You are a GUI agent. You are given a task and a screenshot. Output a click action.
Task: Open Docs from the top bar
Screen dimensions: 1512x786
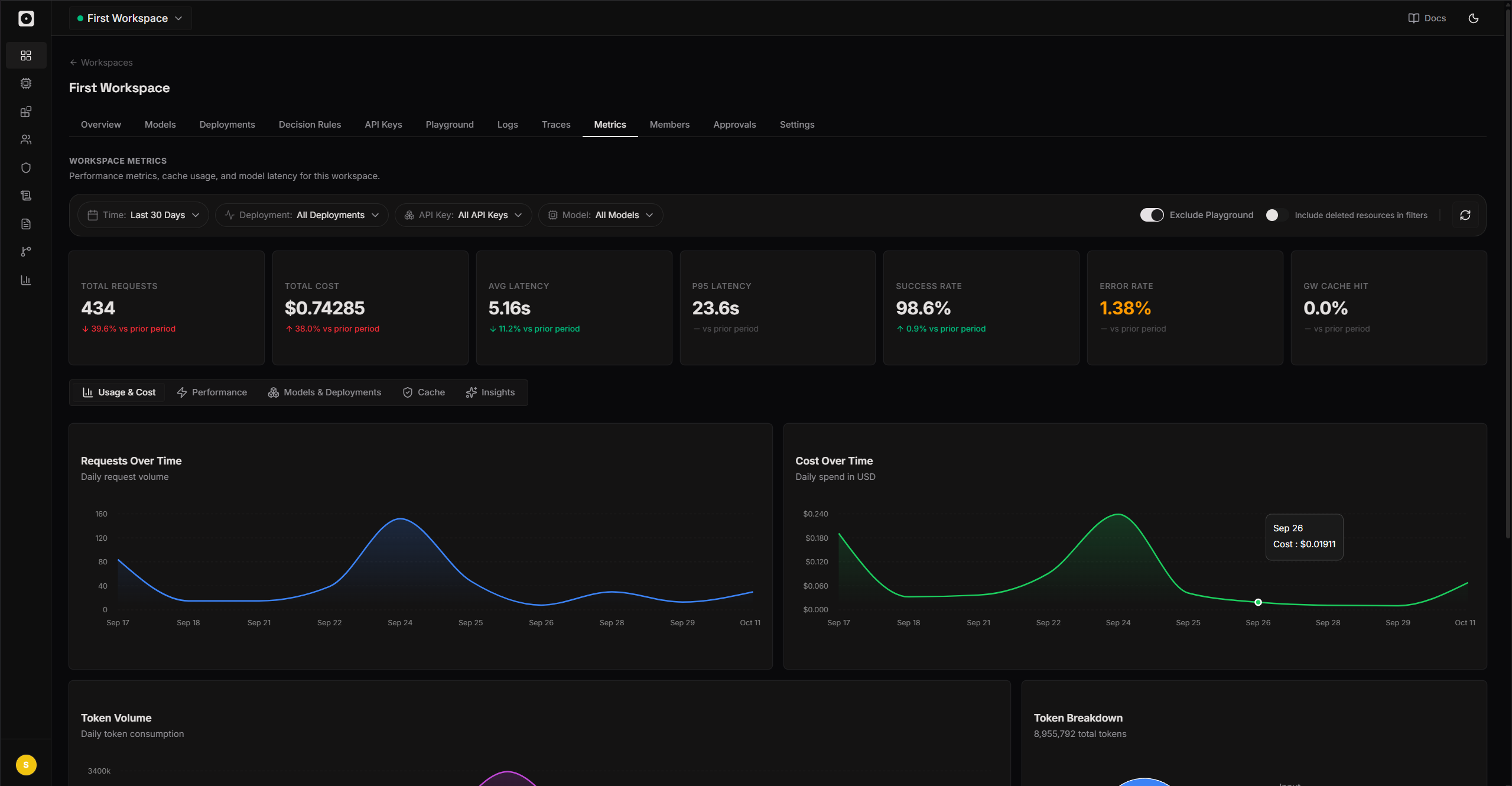(1427, 18)
